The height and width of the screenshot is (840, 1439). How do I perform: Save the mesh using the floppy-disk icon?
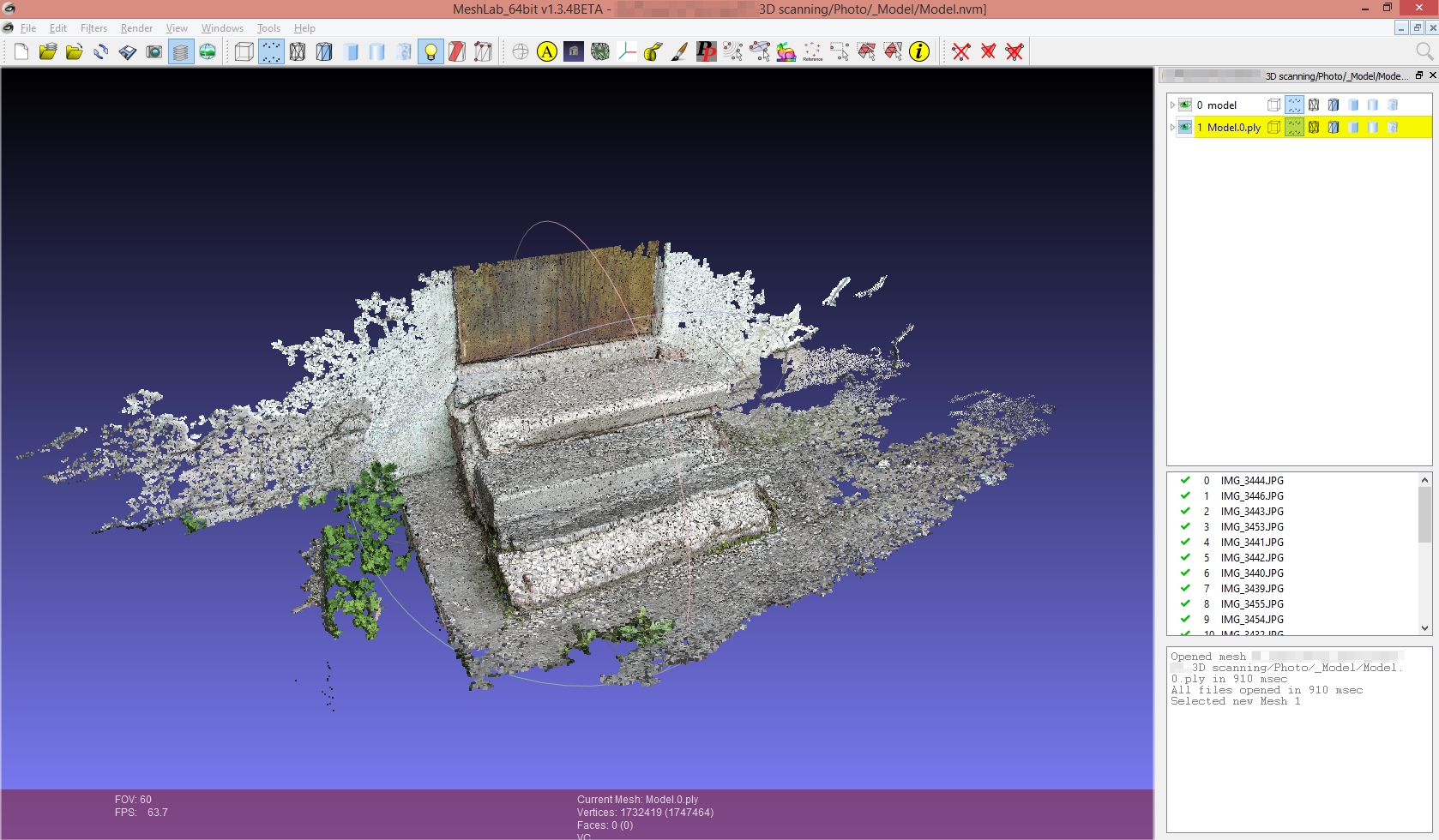[128, 52]
